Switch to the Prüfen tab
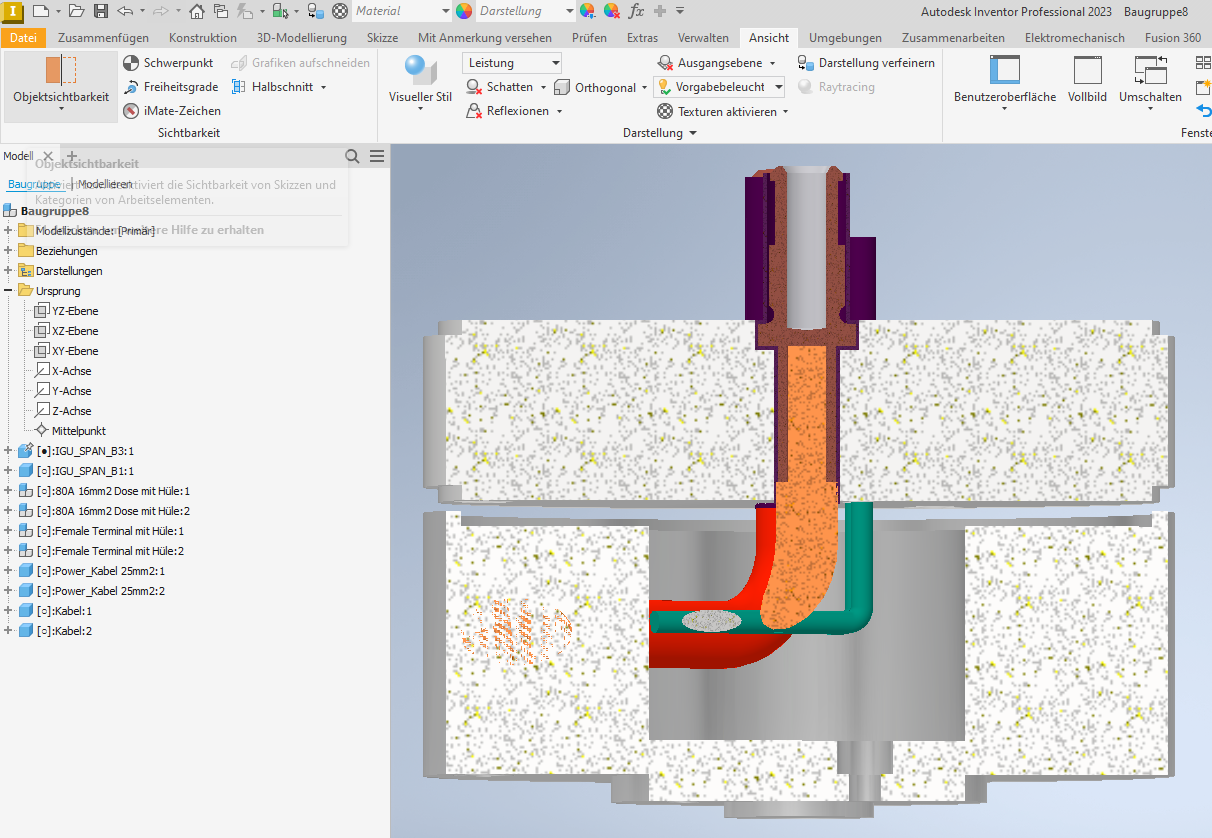Viewport: 1212px width, 838px height. pos(589,38)
